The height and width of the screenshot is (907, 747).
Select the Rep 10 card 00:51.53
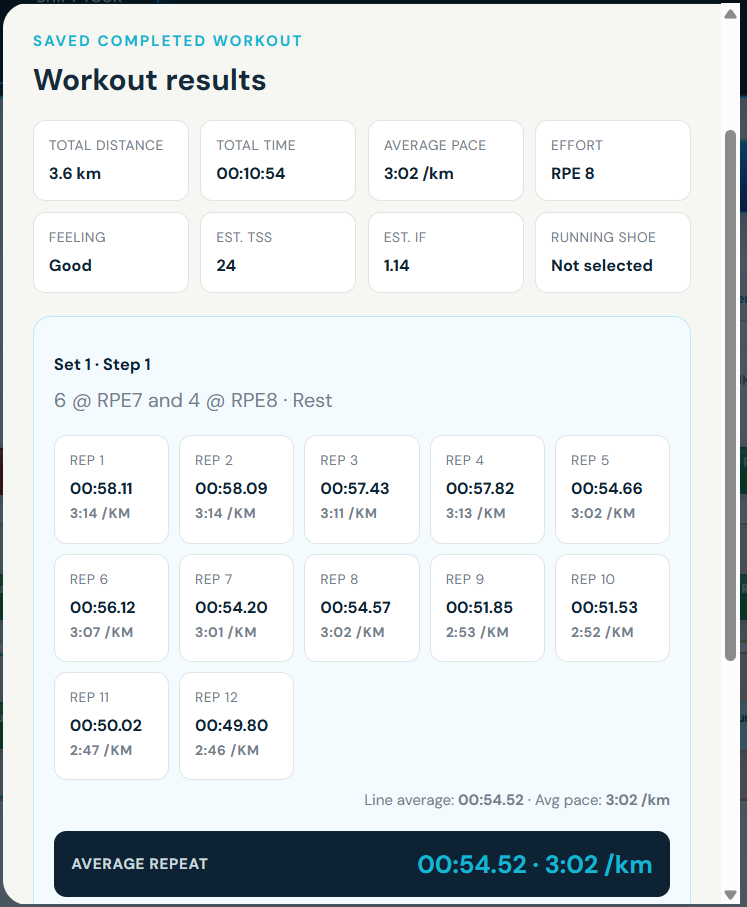(x=612, y=608)
